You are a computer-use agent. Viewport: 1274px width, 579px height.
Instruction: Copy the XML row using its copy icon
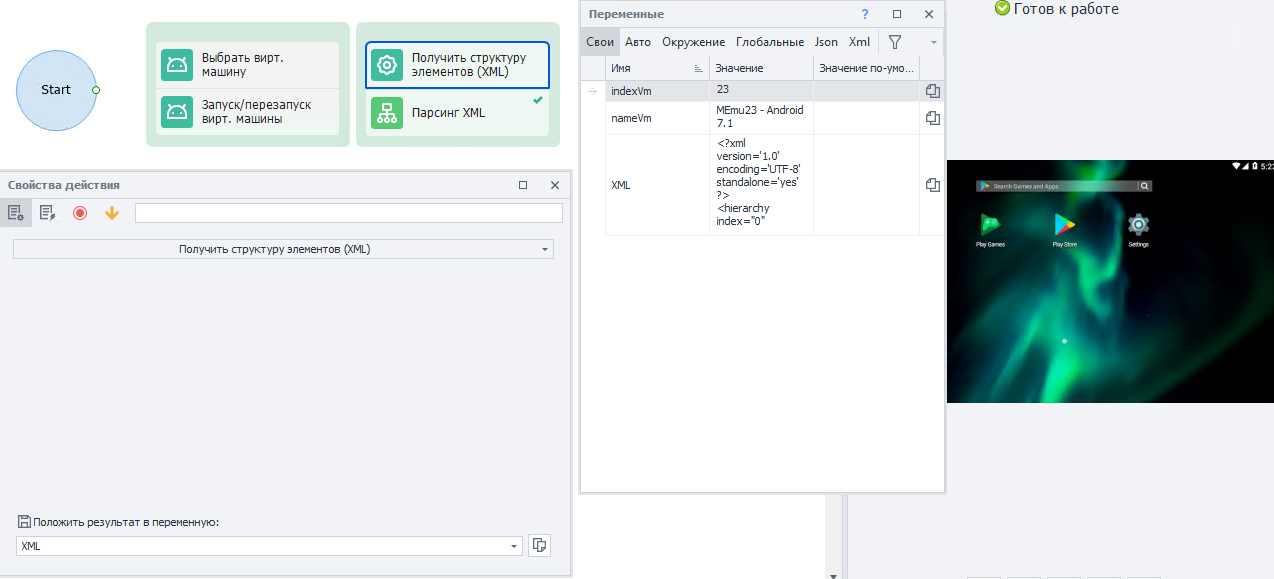click(932, 185)
